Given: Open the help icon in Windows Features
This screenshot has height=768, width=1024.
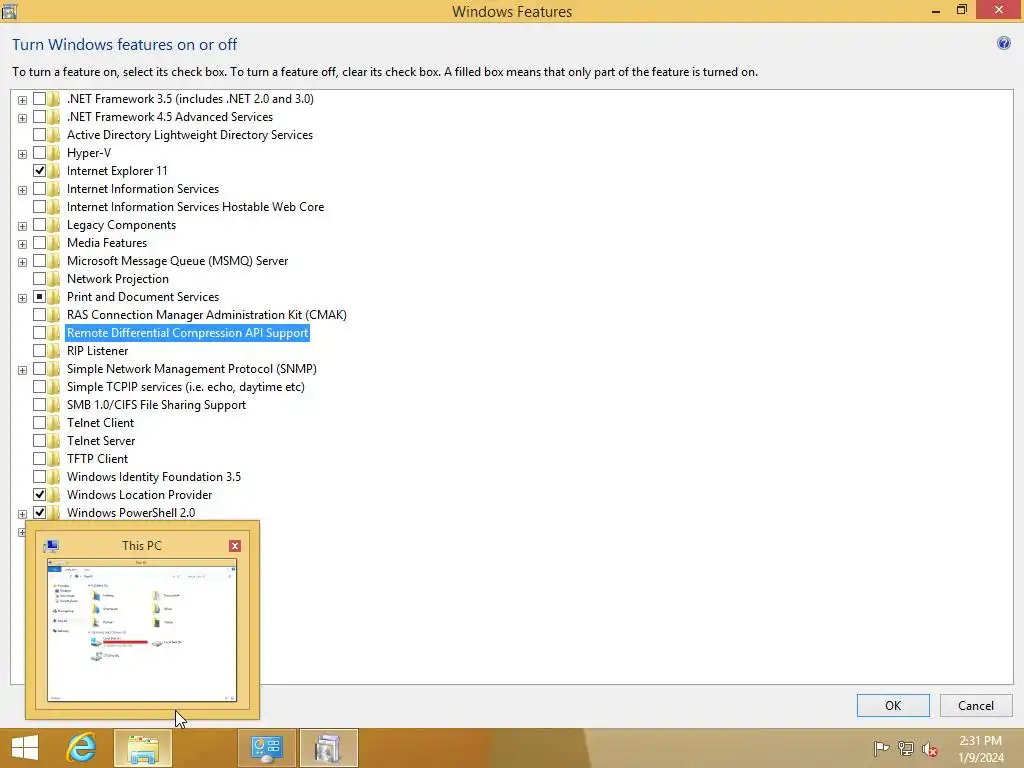Looking at the screenshot, I should [x=1004, y=44].
